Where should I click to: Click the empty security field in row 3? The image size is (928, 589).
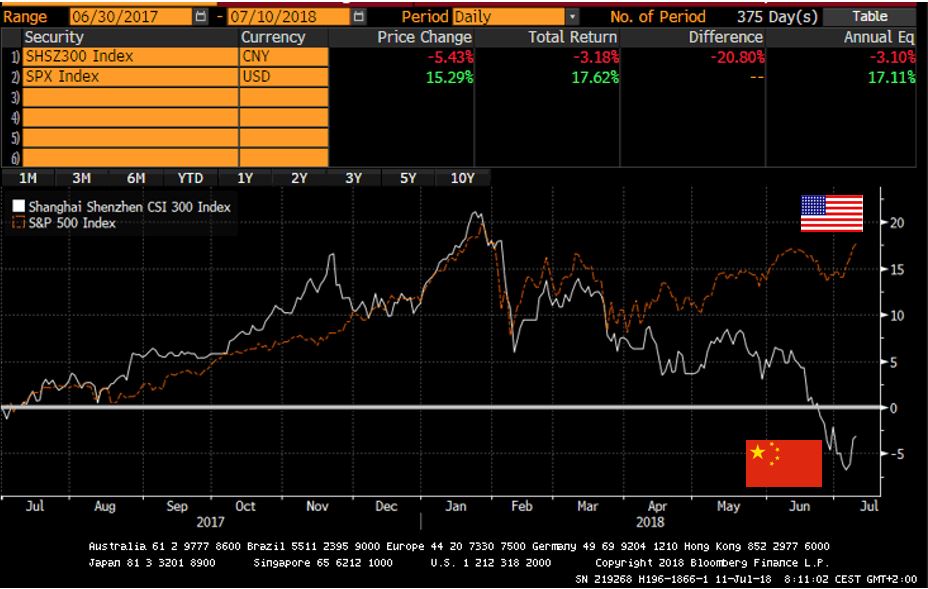[130, 97]
